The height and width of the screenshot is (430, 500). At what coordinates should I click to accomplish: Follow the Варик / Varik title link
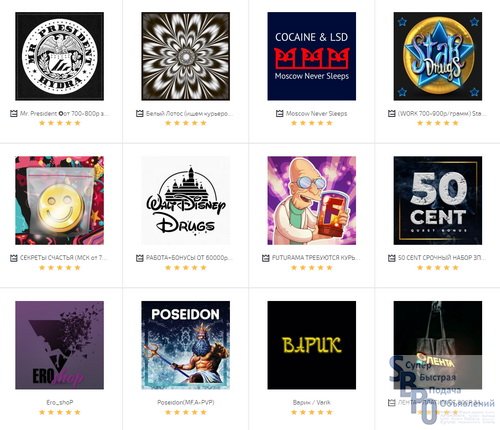point(312,402)
